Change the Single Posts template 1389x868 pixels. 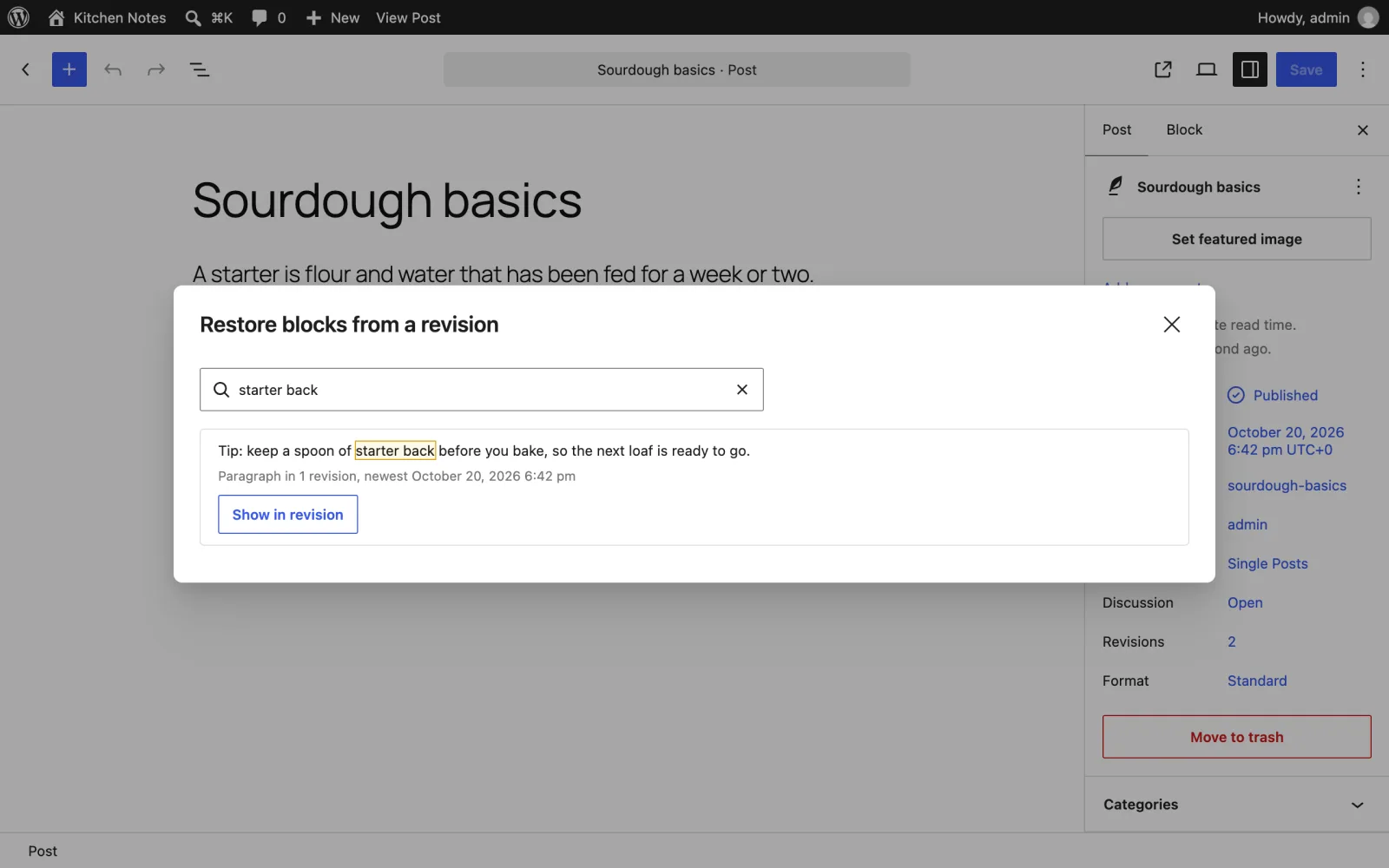(x=1267, y=564)
